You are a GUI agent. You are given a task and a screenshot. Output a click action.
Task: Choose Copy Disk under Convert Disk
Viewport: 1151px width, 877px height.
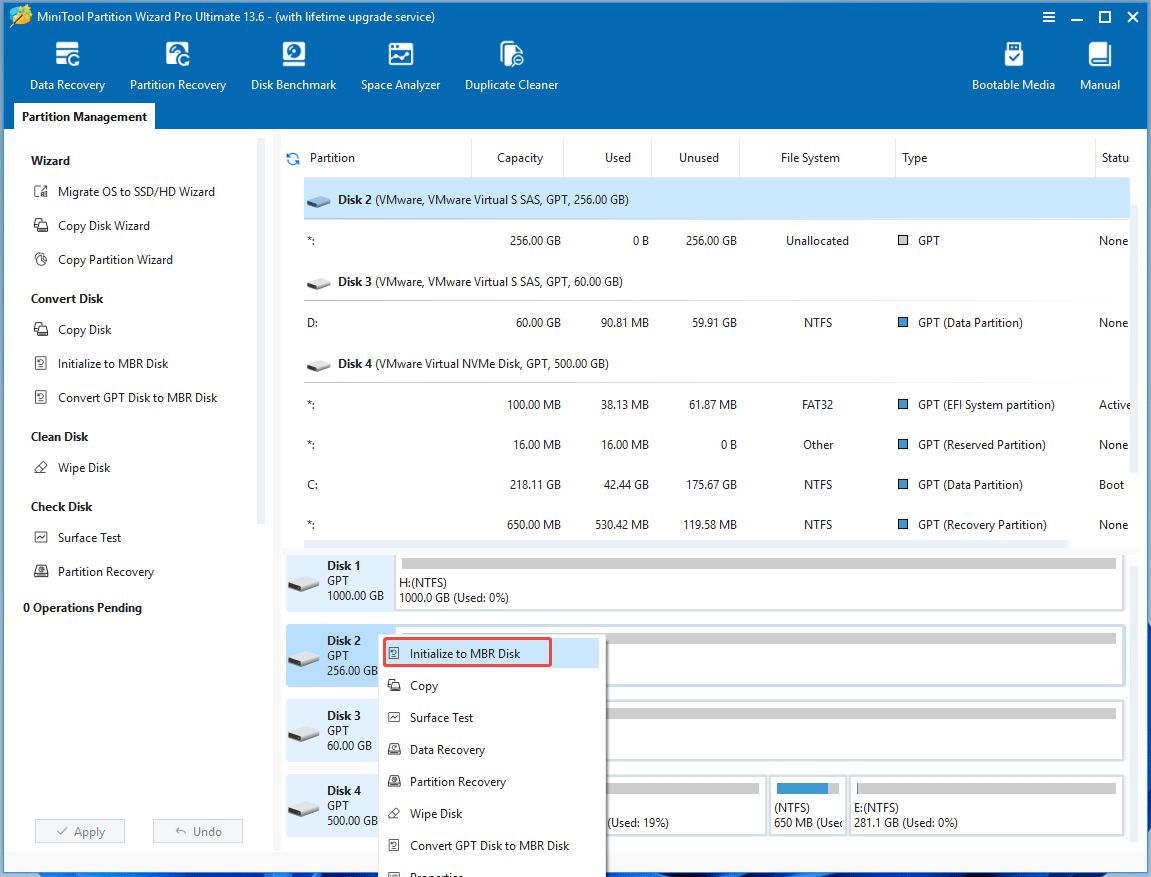click(x=73, y=330)
